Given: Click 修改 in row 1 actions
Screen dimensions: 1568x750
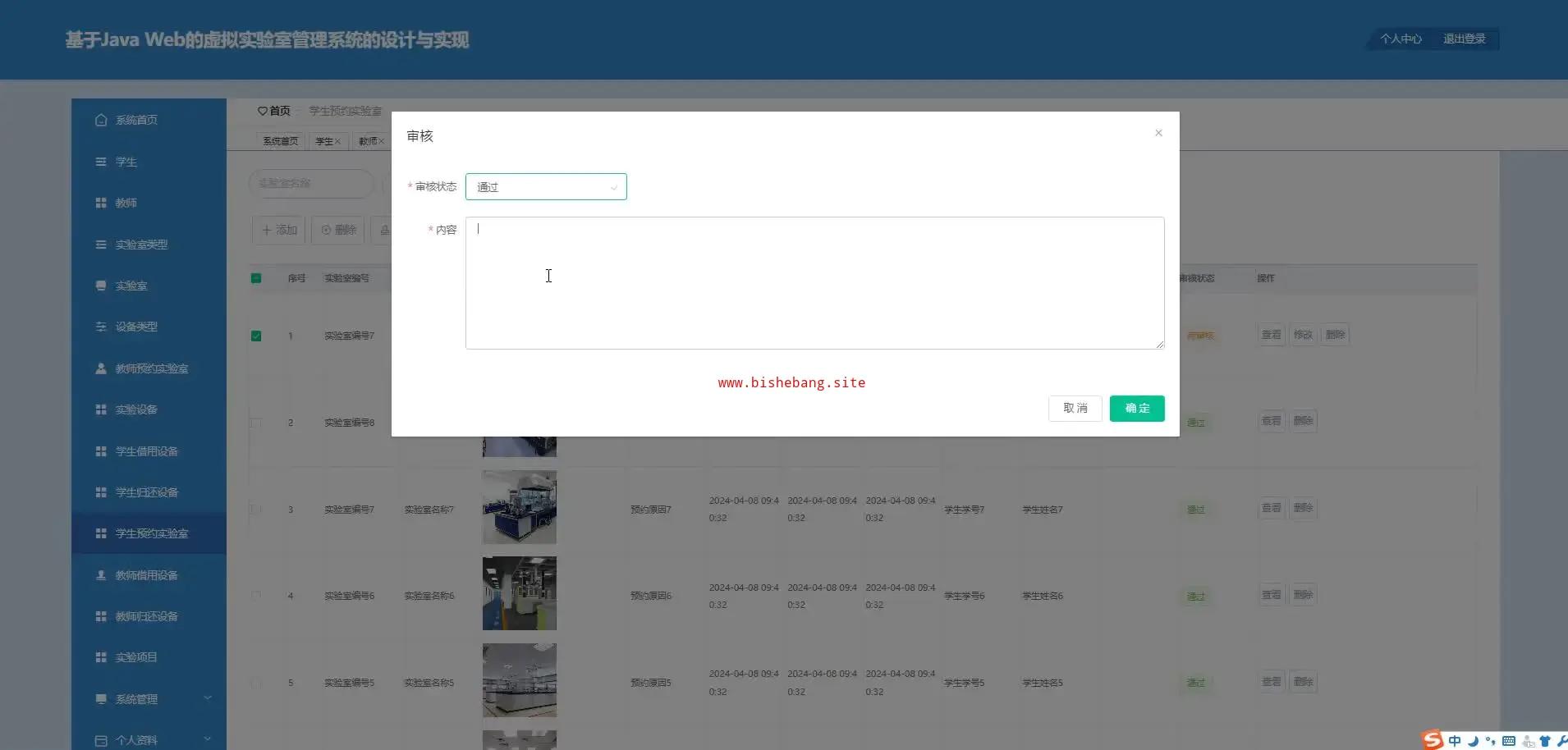Looking at the screenshot, I should click(x=1303, y=335).
